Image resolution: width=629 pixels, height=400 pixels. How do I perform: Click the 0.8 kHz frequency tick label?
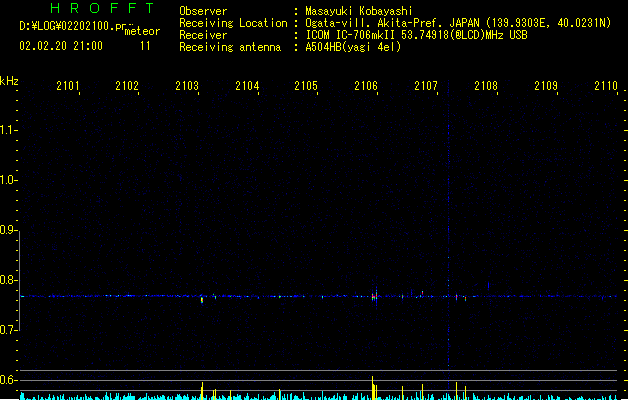8,280
